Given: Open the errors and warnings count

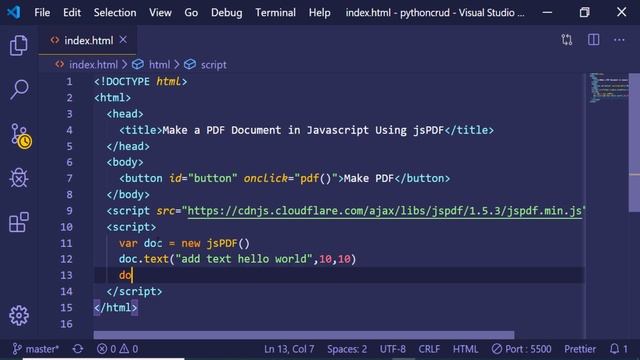Looking at the screenshot, I should [x=118, y=349].
